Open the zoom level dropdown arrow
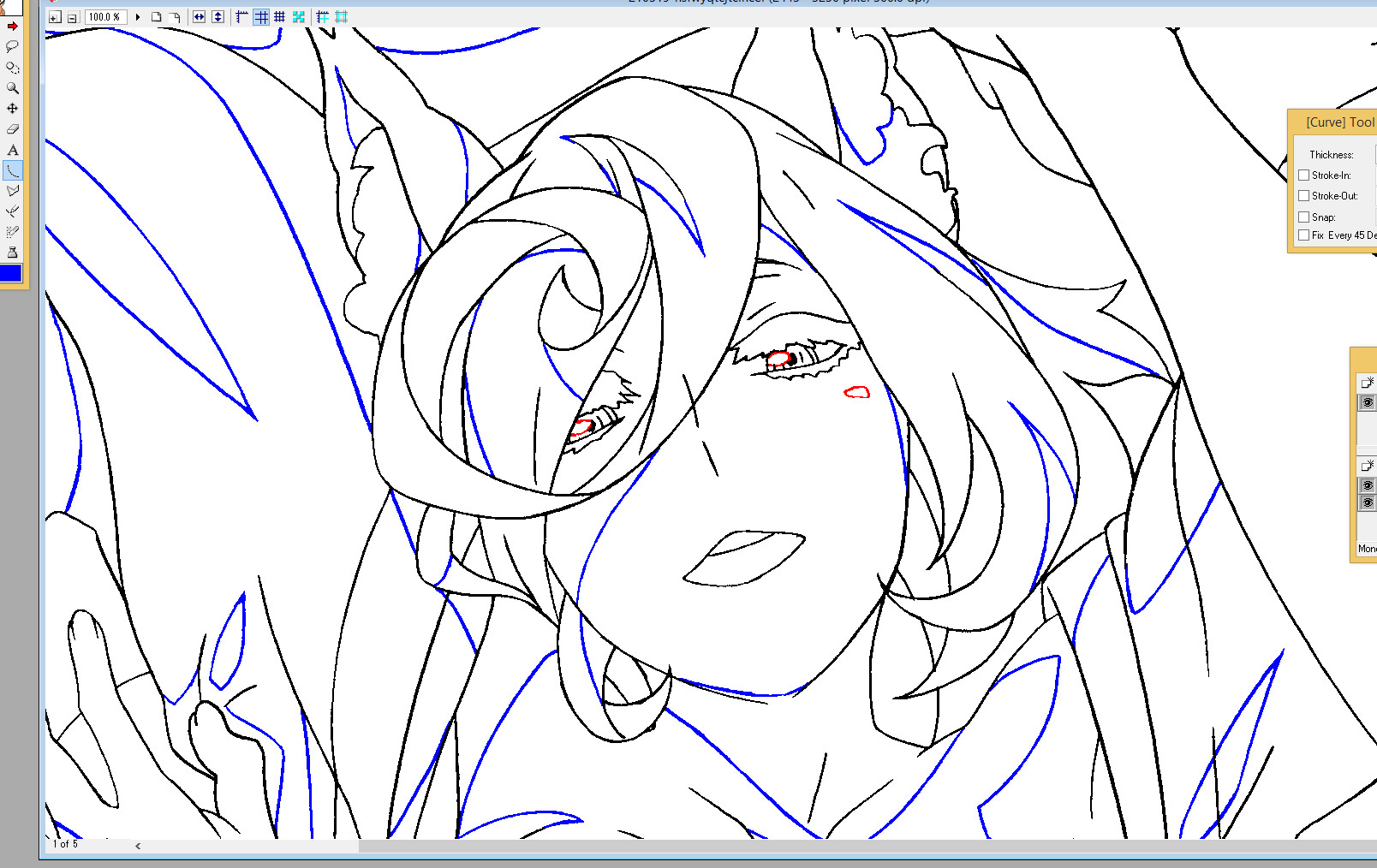Viewport: 1377px width, 868px height. [137, 17]
